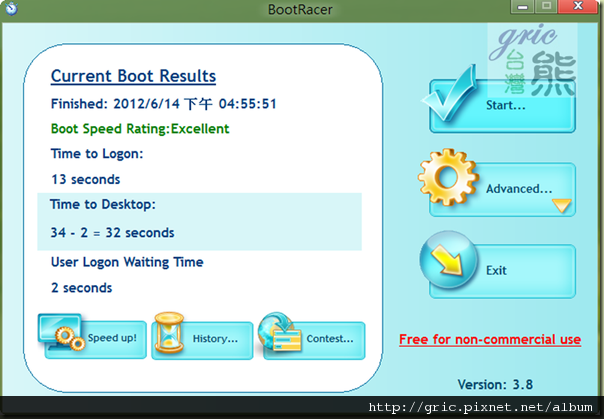The image size is (604, 419).
Task: Click the 34 - 2 = 32 seconds value
Action: pyautogui.click(x=112, y=233)
